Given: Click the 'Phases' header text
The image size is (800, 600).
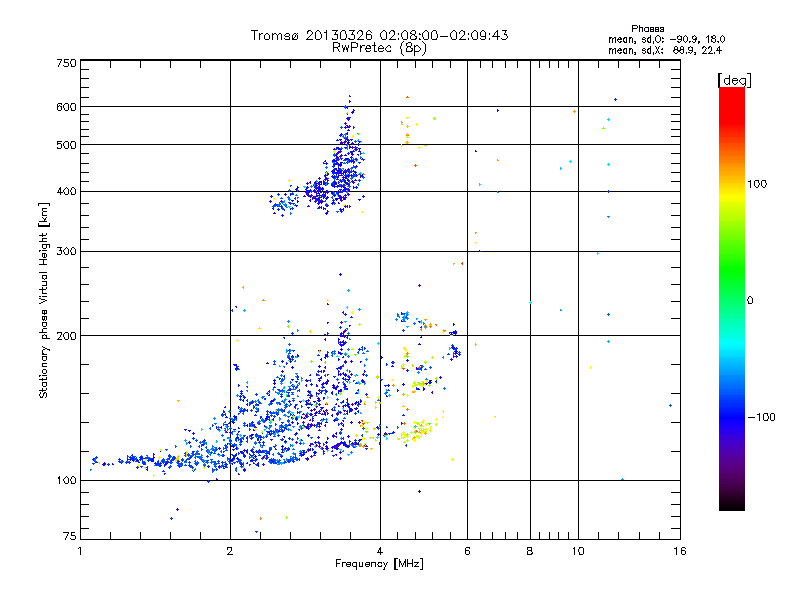Looking at the screenshot, I should click(647, 29).
